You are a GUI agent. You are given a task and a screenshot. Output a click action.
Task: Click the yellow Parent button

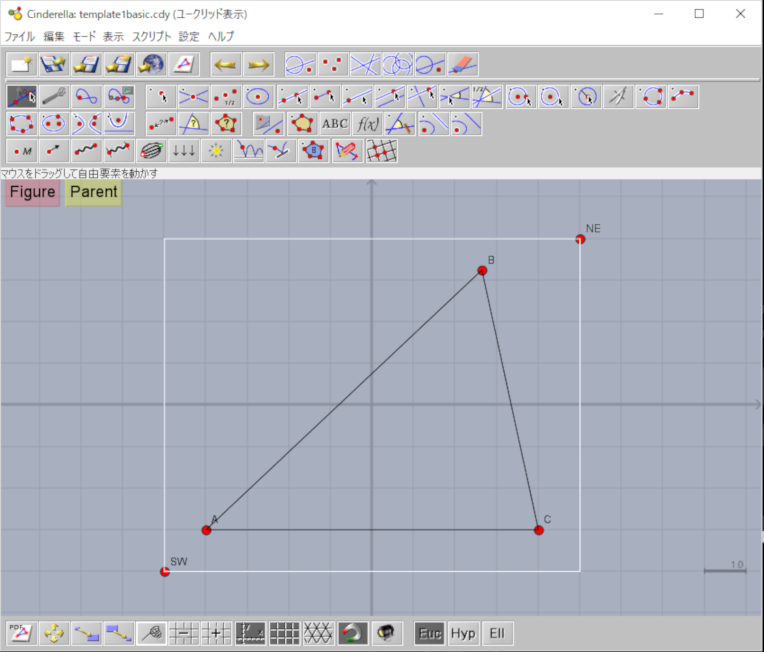pyautogui.click(x=94, y=192)
